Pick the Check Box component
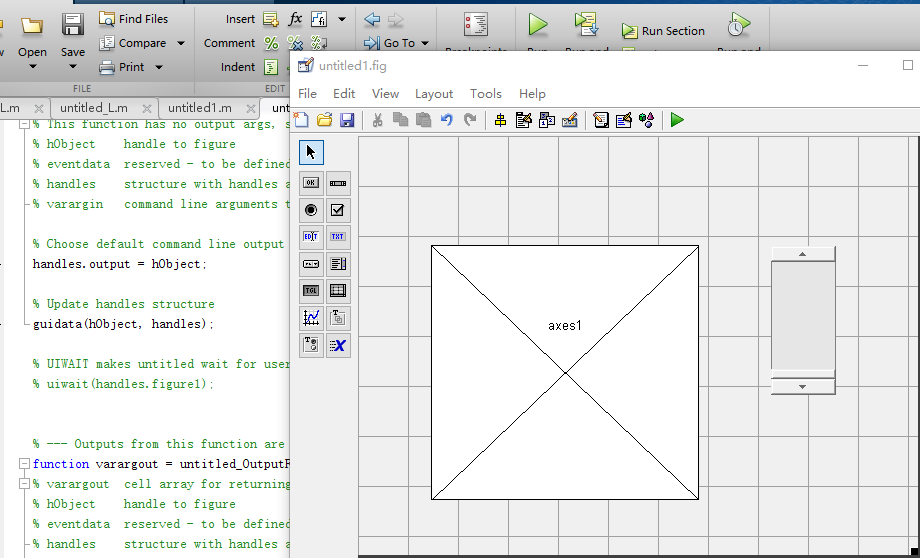Image resolution: width=920 pixels, height=558 pixels. (338, 210)
